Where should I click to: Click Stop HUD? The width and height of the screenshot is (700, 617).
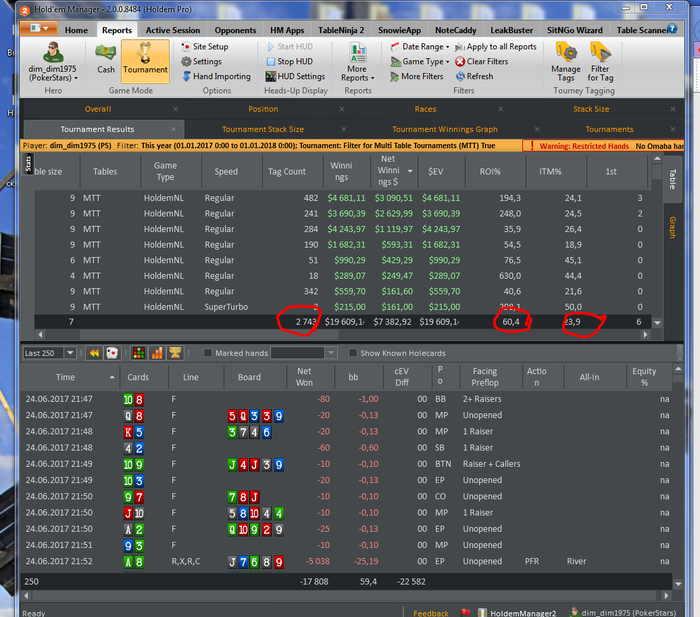pos(289,62)
